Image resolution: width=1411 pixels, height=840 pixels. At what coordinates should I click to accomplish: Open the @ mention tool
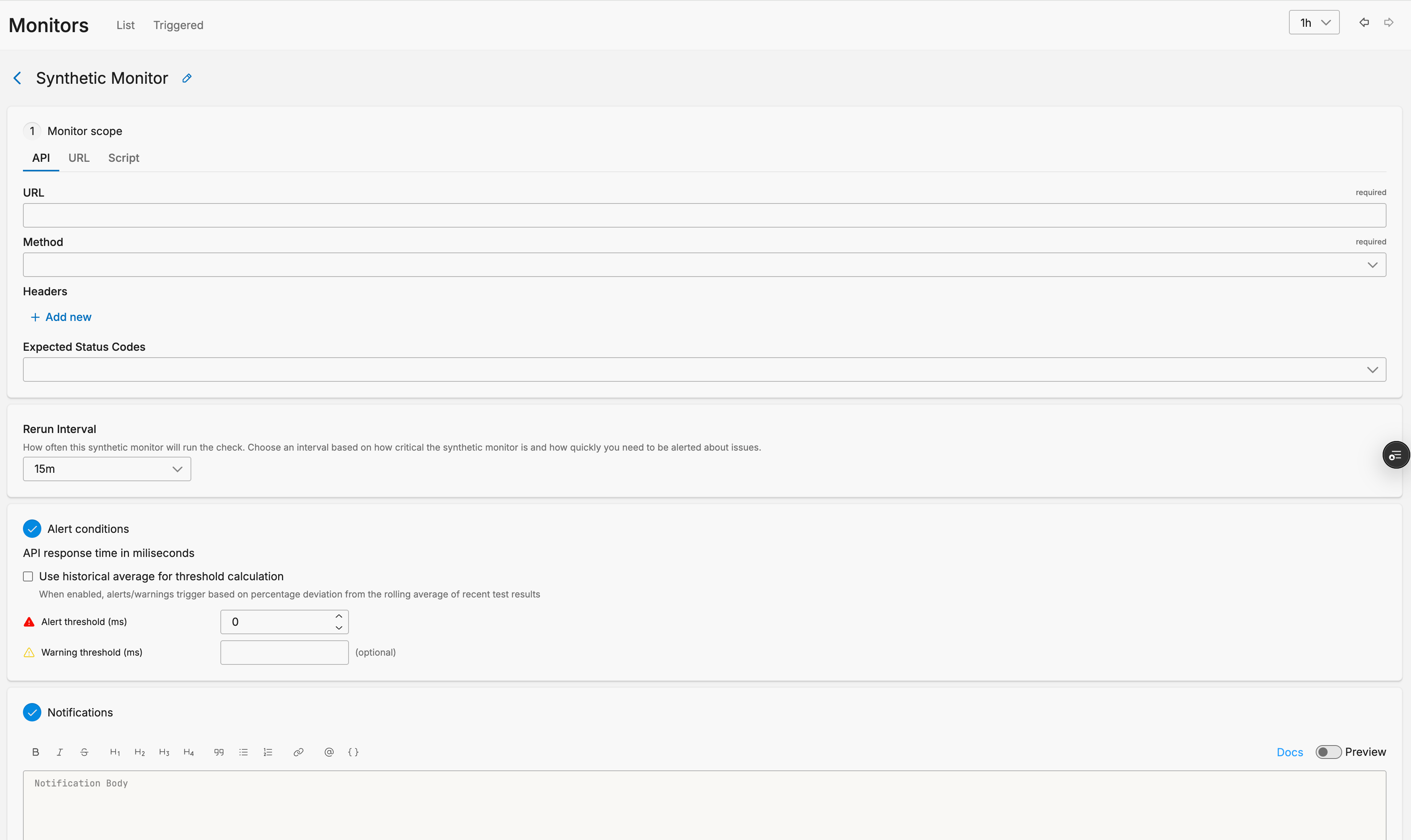(x=329, y=752)
